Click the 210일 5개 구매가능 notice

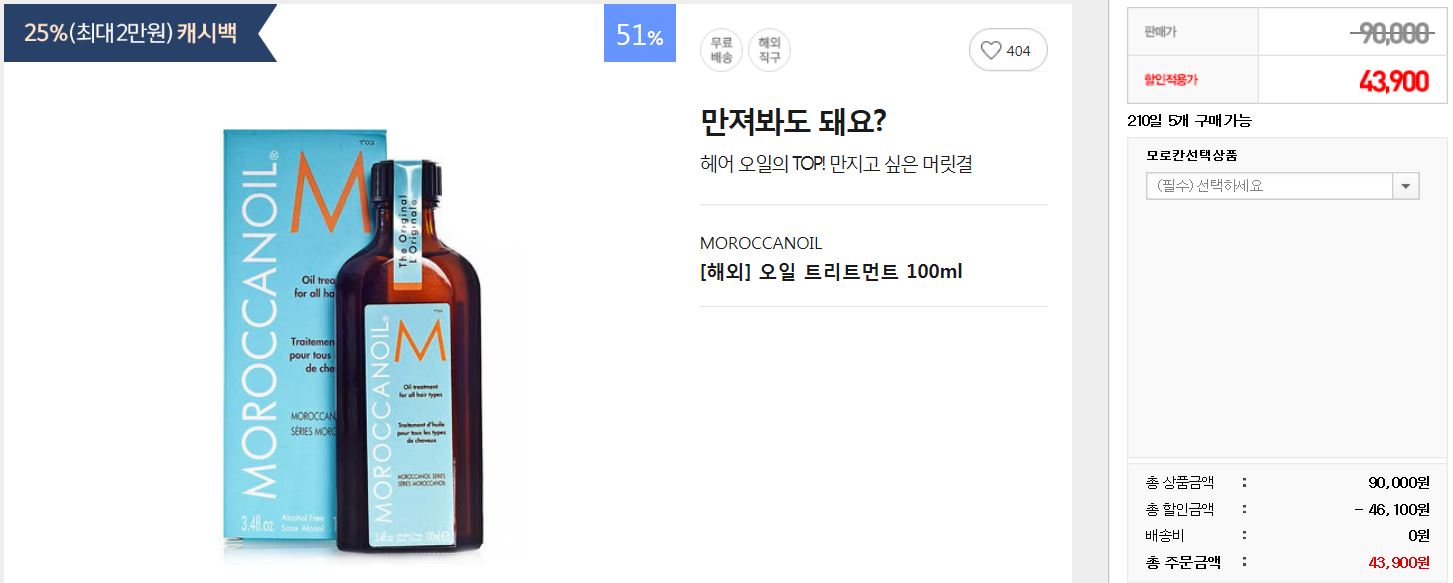1189,121
